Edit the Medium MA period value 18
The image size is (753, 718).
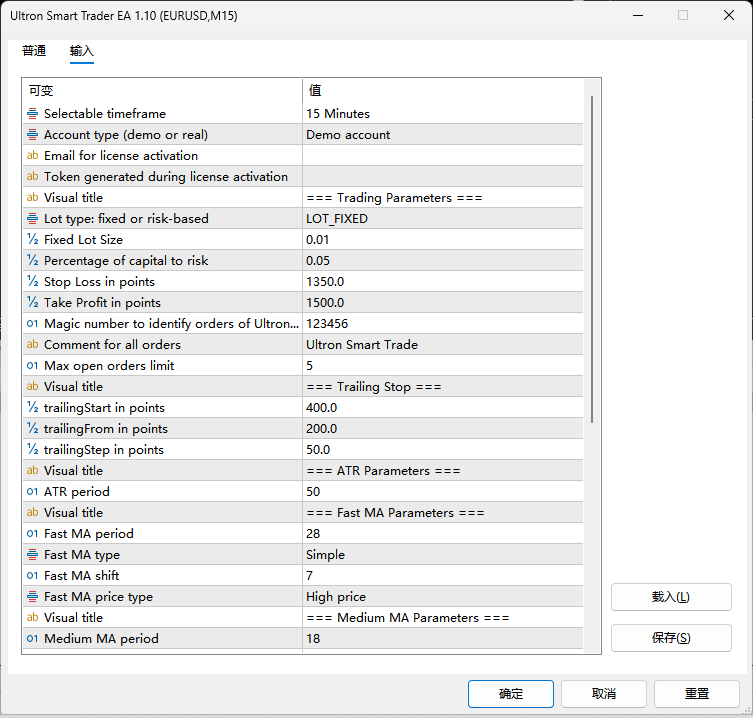pyautogui.click(x=443, y=639)
